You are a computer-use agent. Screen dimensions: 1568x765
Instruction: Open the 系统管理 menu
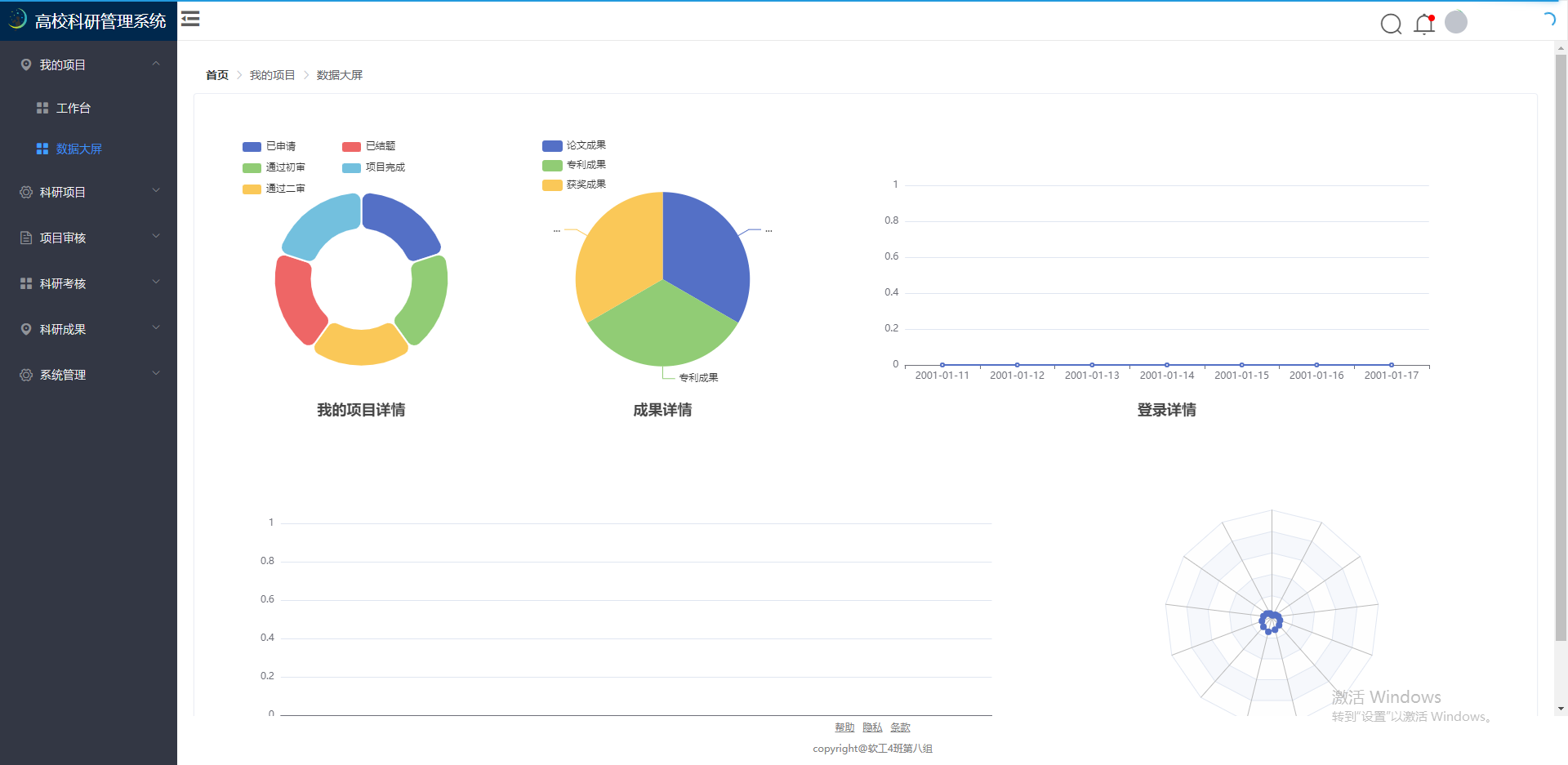tap(88, 375)
